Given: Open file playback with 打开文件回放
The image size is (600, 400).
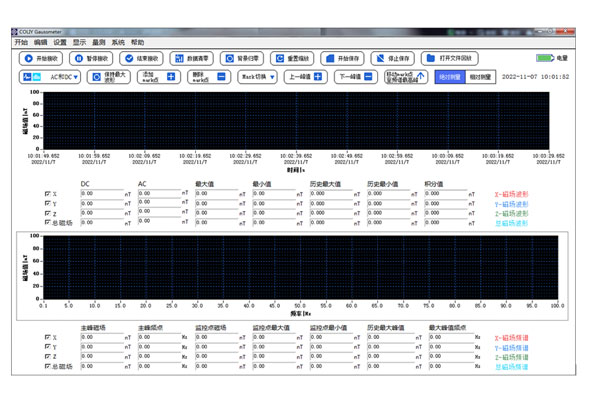Looking at the screenshot, I should click(x=451, y=59).
